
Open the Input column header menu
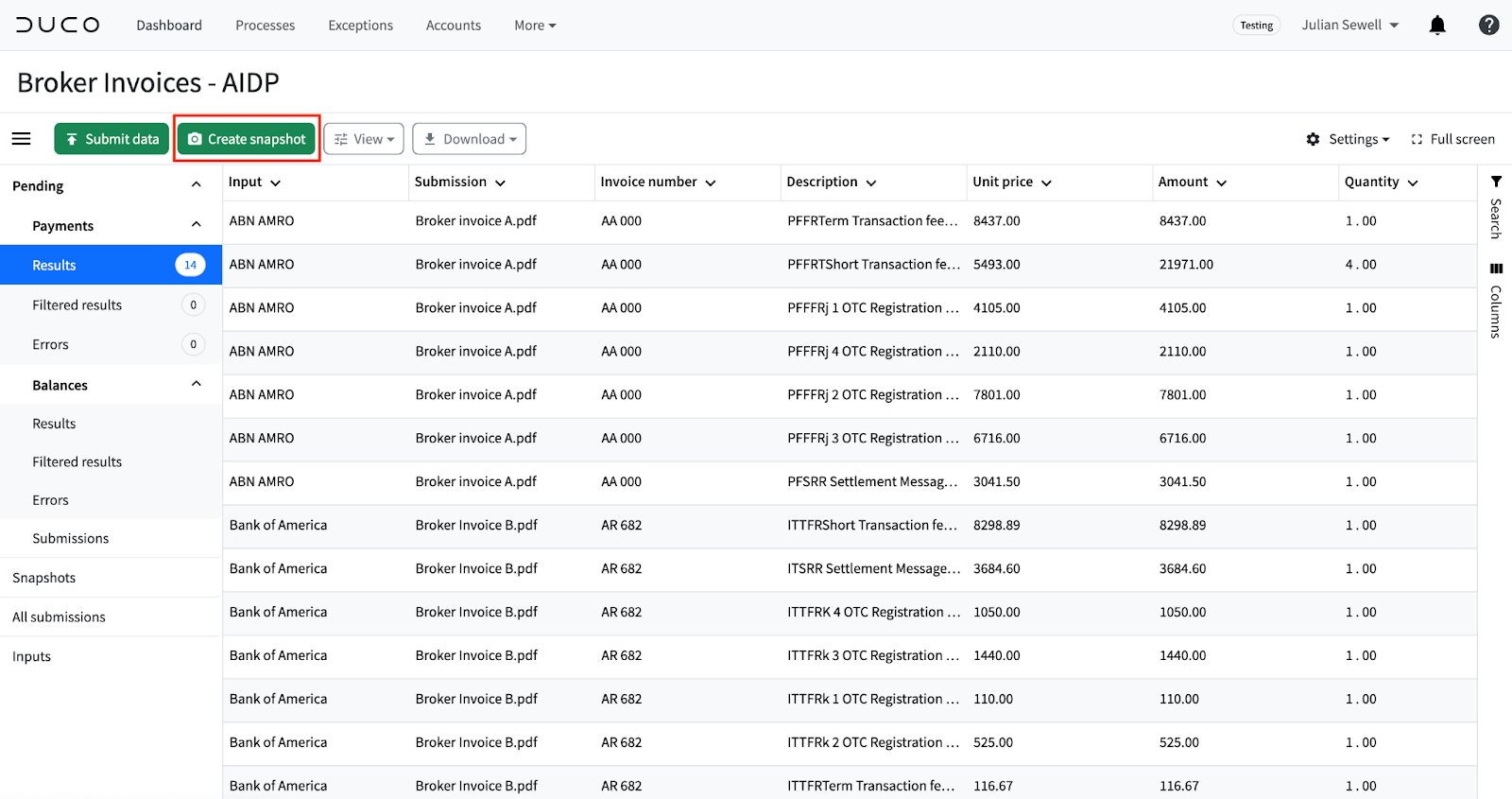point(276,182)
